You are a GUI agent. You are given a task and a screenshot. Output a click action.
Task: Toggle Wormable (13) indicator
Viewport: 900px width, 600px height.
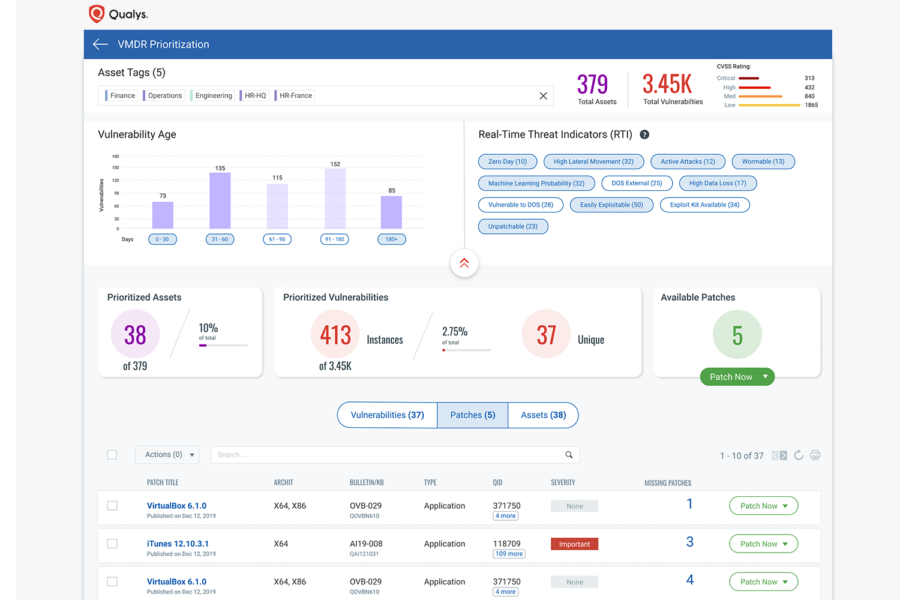click(x=763, y=162)
